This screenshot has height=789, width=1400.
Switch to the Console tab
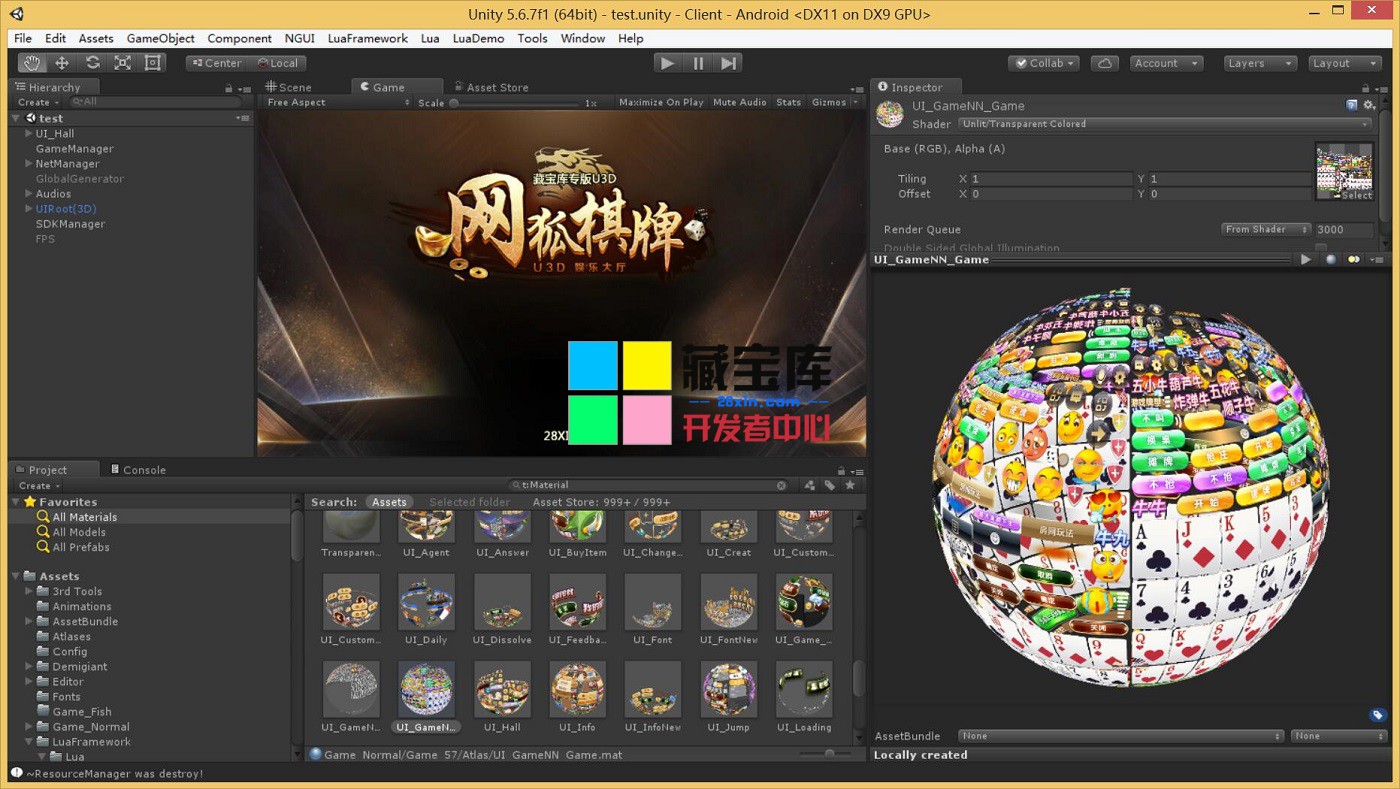(x=138, y=470)
